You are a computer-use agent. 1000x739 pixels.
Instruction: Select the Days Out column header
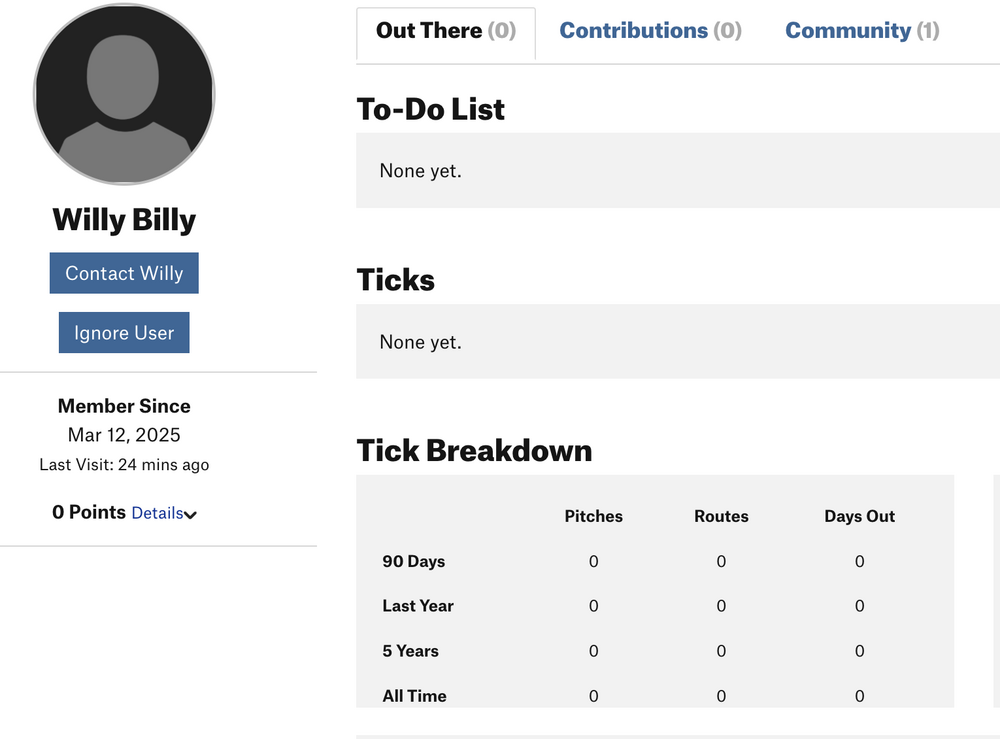(860, 516)
